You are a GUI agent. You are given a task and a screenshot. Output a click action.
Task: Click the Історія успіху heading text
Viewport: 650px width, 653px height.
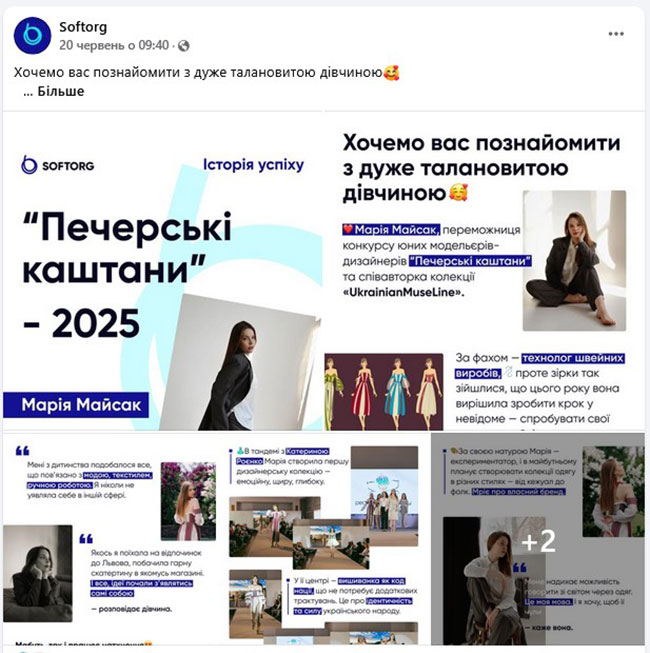tap(253, 165)
